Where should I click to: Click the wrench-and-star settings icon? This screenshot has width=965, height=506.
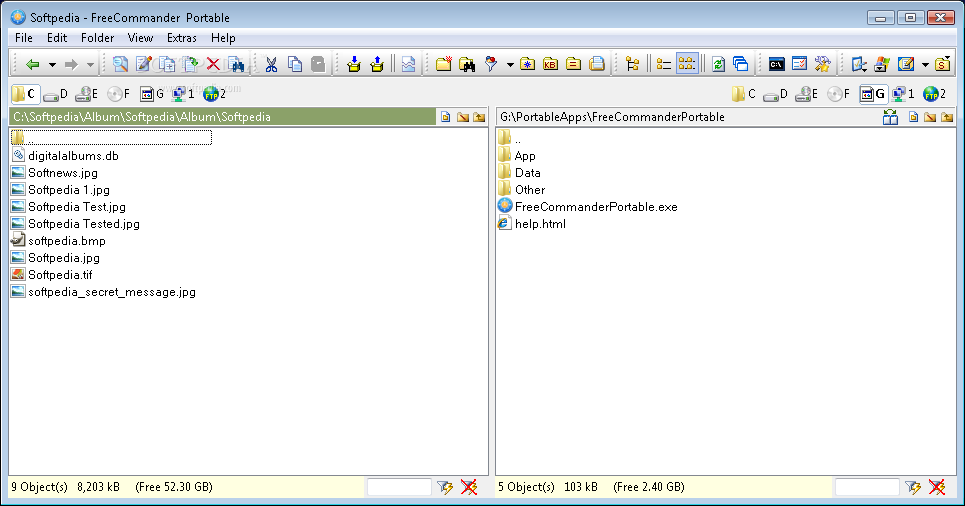[x=823, y=64]
